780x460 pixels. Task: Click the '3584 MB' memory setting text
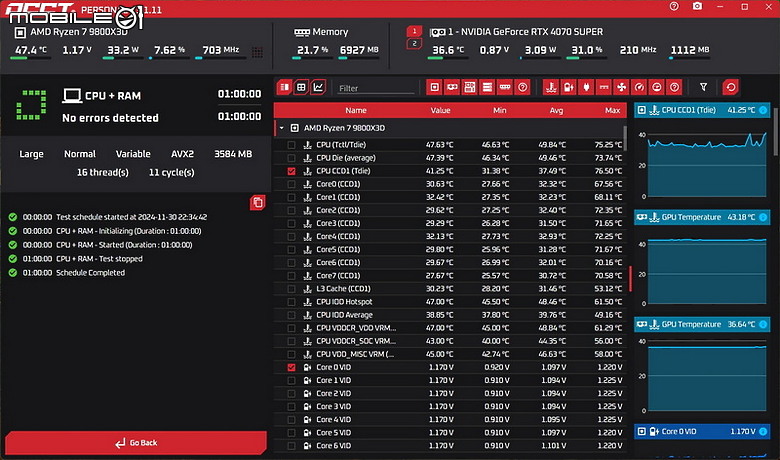coord(233,154)
